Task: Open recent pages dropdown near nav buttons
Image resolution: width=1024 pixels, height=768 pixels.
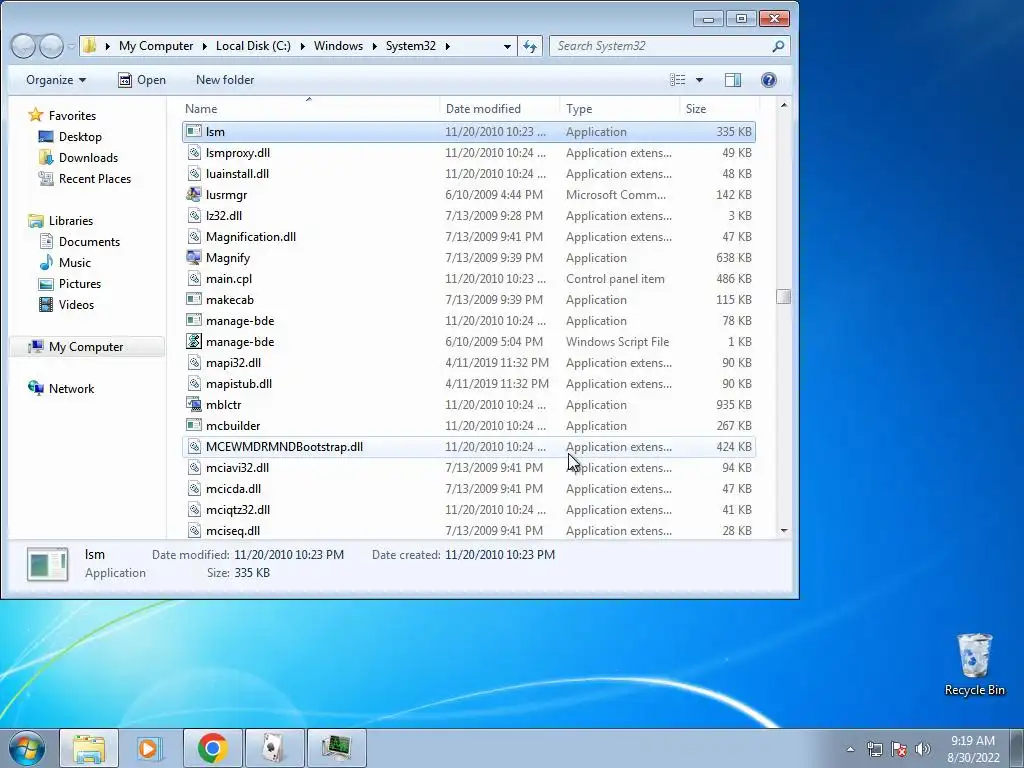Action: point(71,46)
